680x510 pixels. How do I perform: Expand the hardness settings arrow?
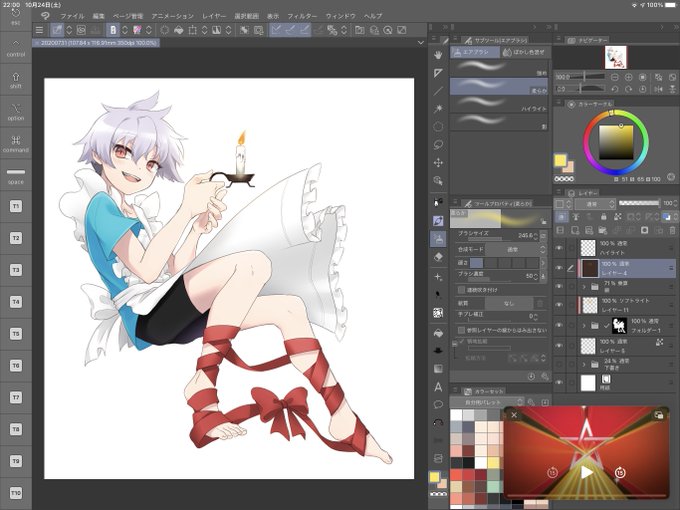click(x=543, y=262)
